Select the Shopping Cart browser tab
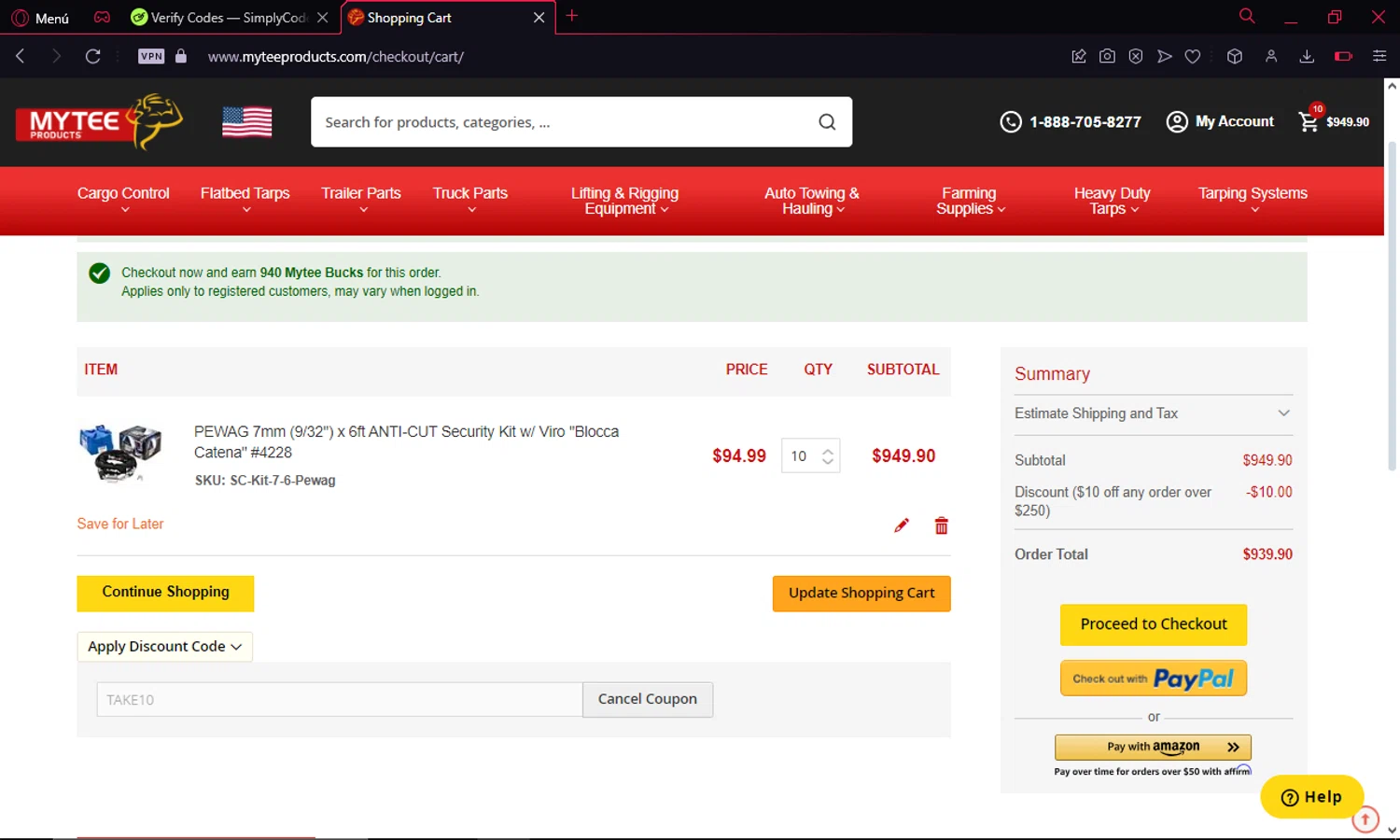1400x840 pixels. pyautogui.click(x=409, y=18)
